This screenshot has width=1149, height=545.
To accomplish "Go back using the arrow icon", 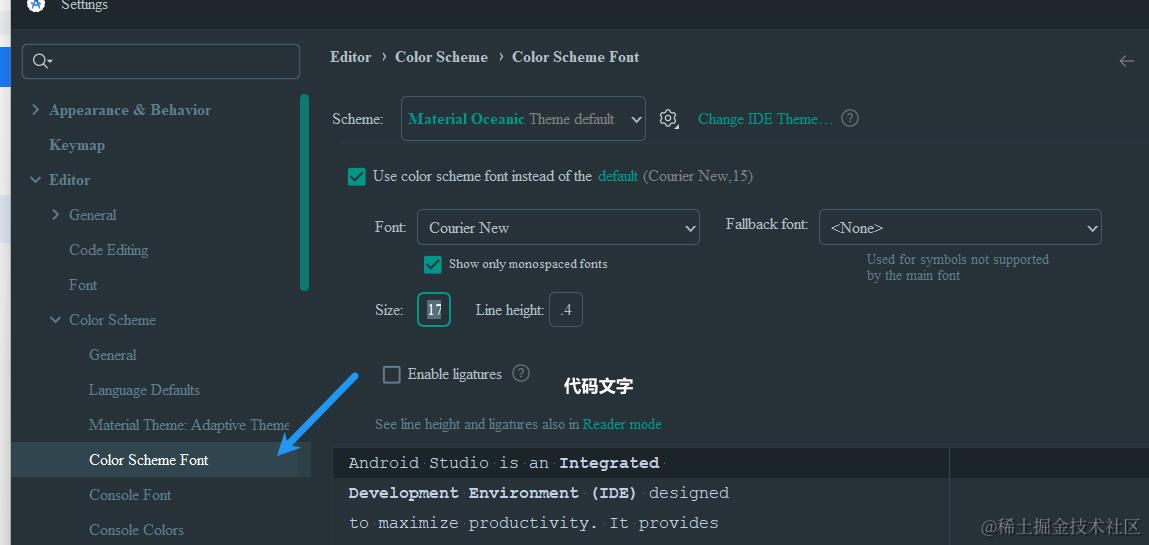I will point(1126,61).
